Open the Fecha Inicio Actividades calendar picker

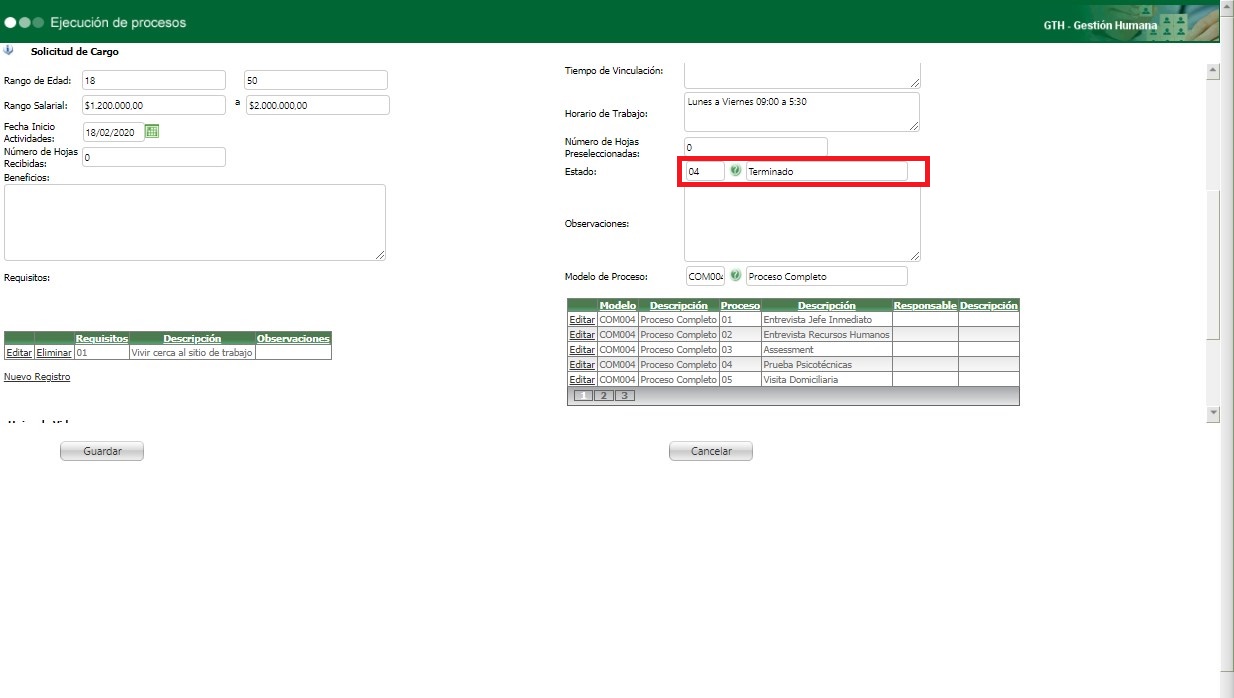[x=152, y=131]
